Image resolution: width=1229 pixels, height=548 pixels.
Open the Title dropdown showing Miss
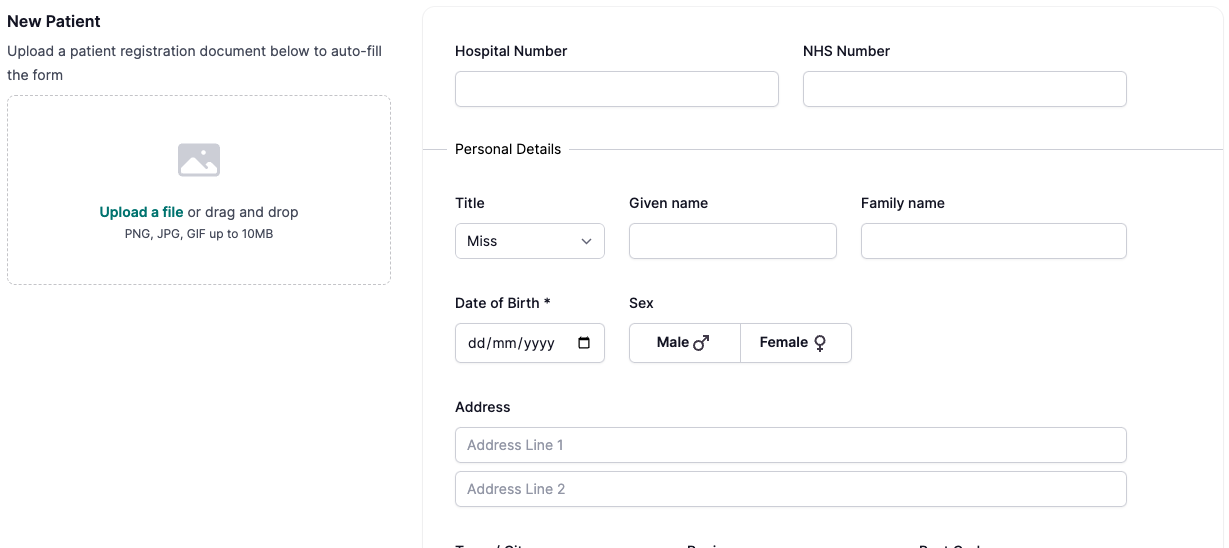tap(530, 241)
